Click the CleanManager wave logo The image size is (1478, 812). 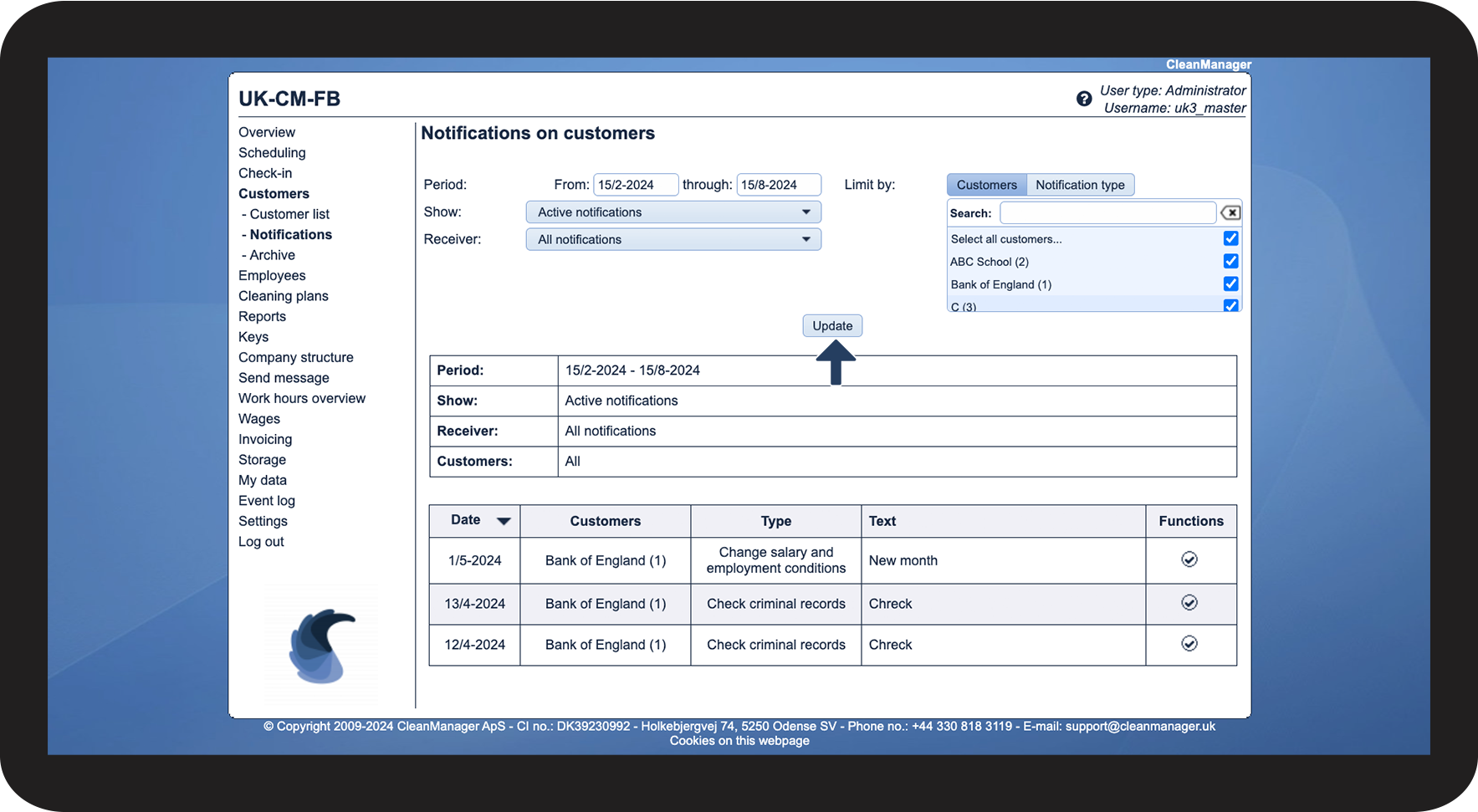(x=322, y=645)
